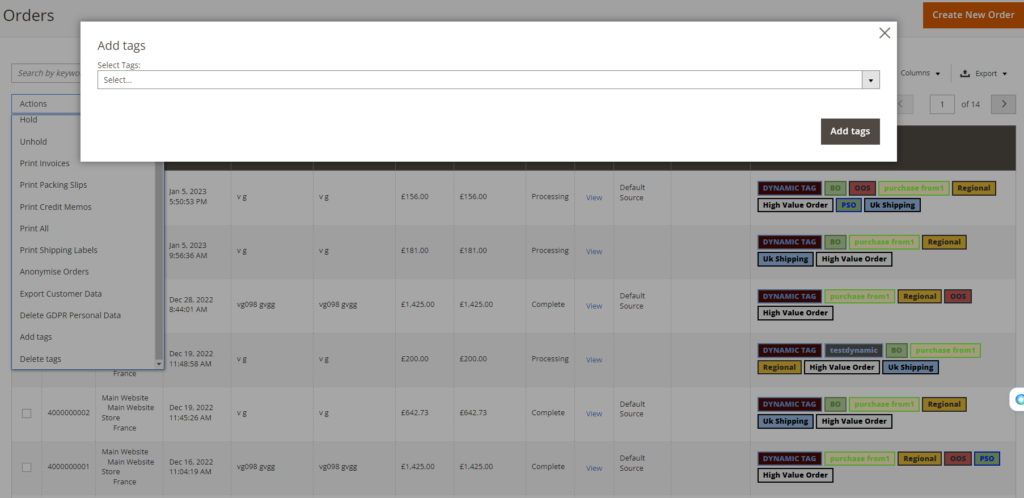
Task: Click purchase from1 tag on £642.73 order
Action: coord(884,405)
